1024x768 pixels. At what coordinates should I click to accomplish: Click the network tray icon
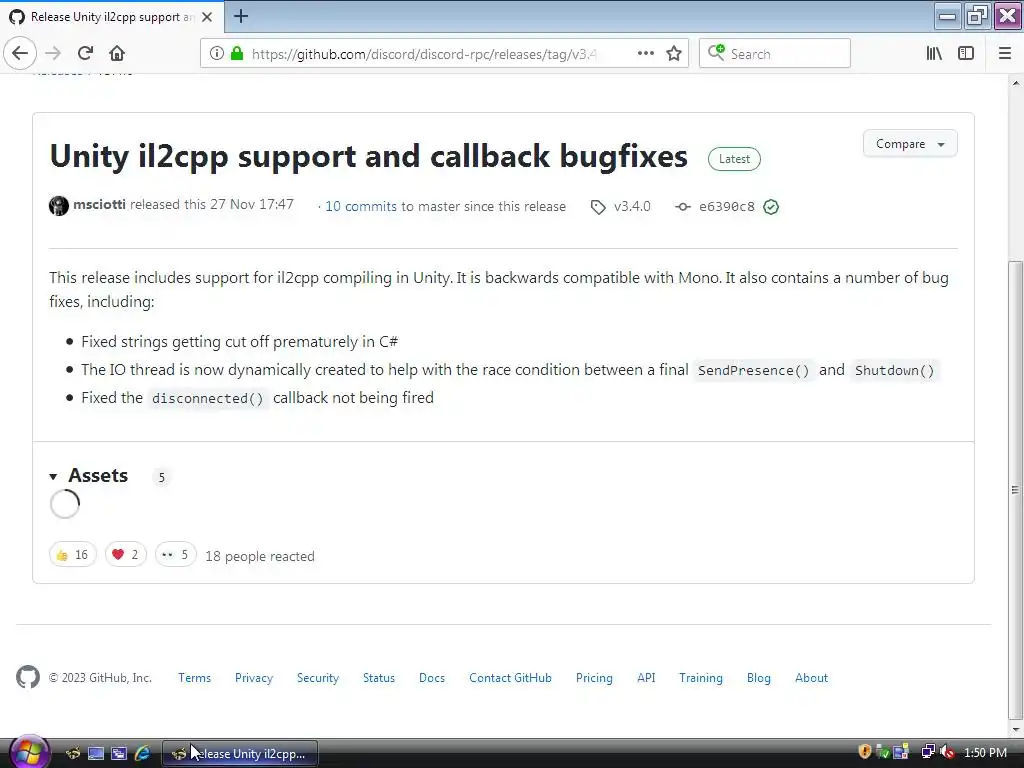coord(927,752)
